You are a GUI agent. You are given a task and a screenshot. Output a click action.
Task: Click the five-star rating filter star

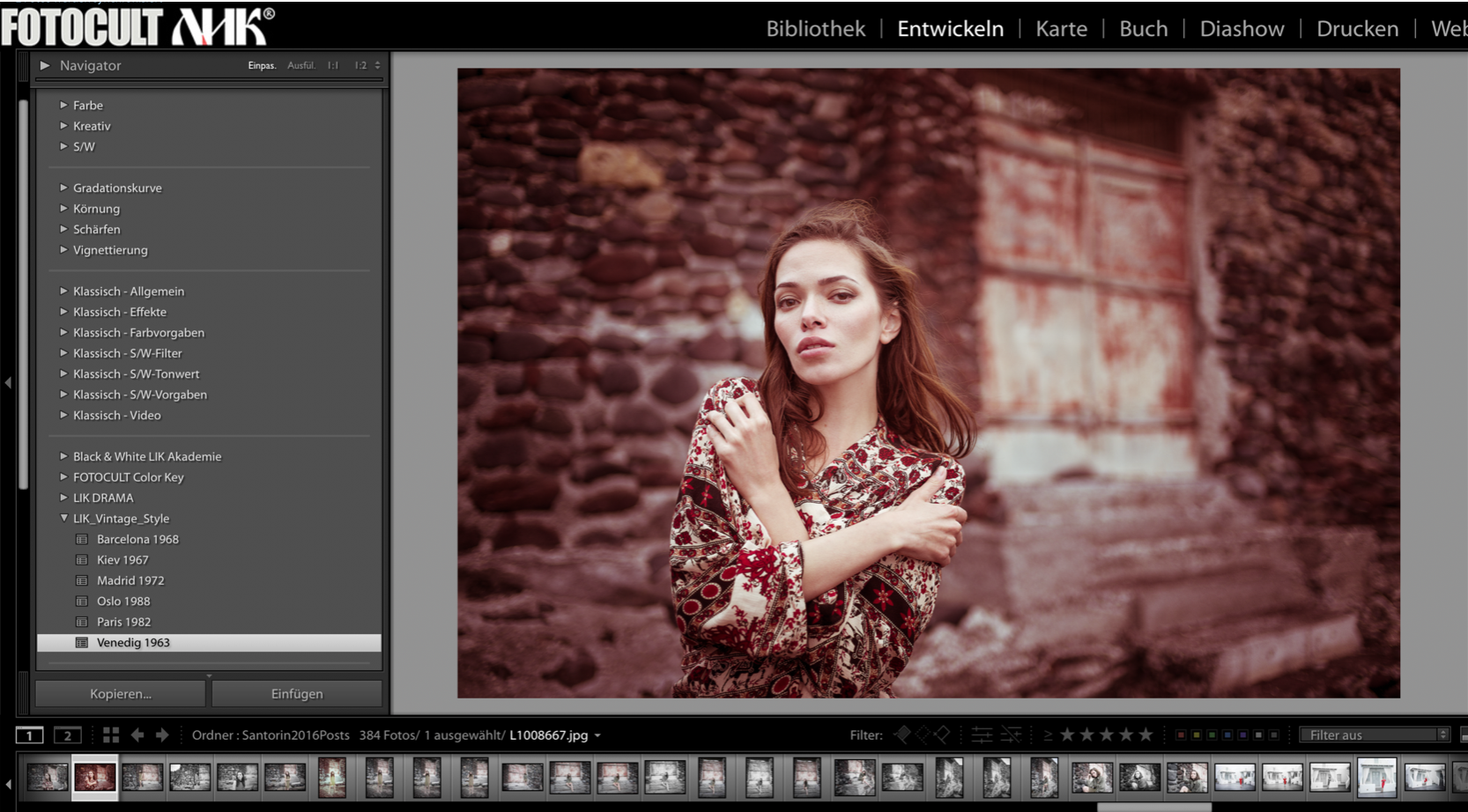[1145, 734]
